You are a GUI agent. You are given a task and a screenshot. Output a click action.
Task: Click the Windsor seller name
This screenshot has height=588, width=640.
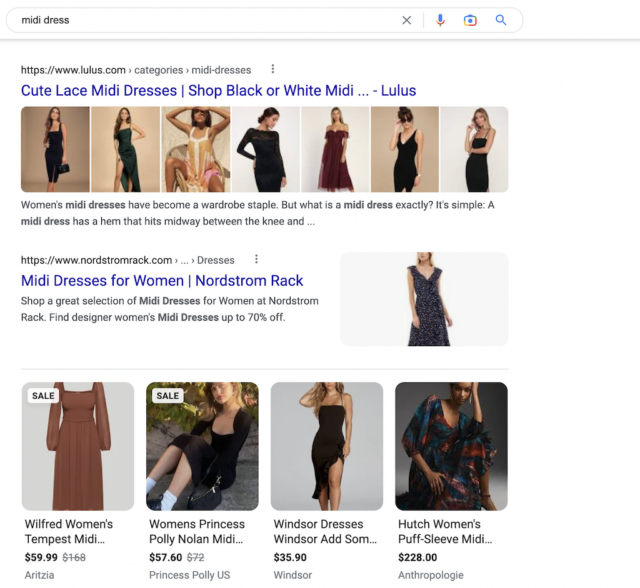[293, 575]
